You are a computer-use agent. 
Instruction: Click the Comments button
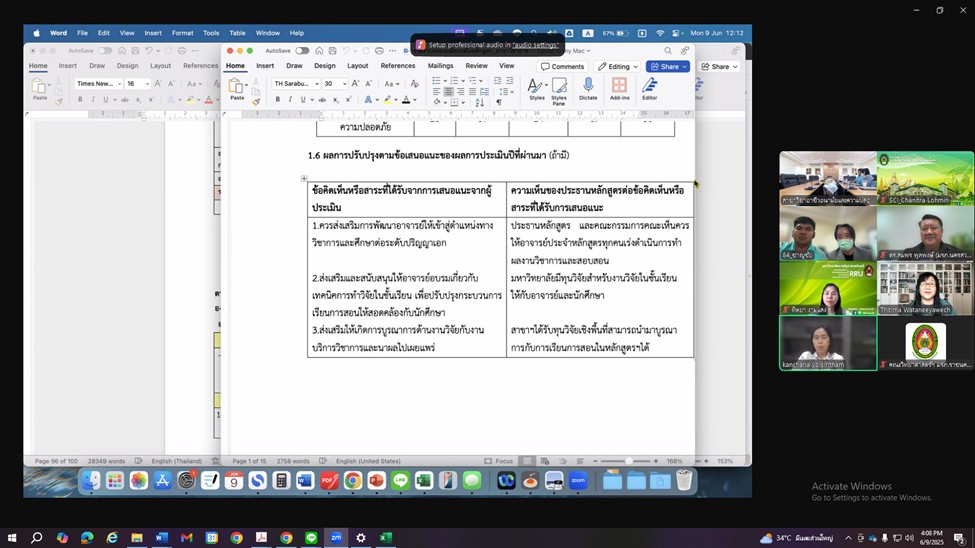pos(563,66)
